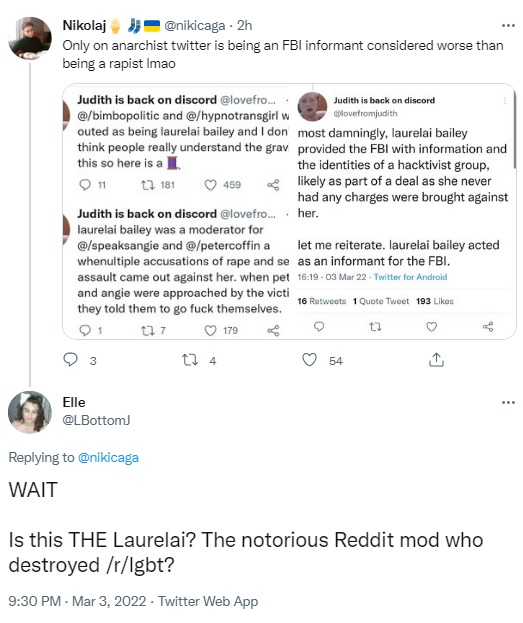
Task: View 16 Retweets on Judith's tweet
Action: (x=322, y=301)
